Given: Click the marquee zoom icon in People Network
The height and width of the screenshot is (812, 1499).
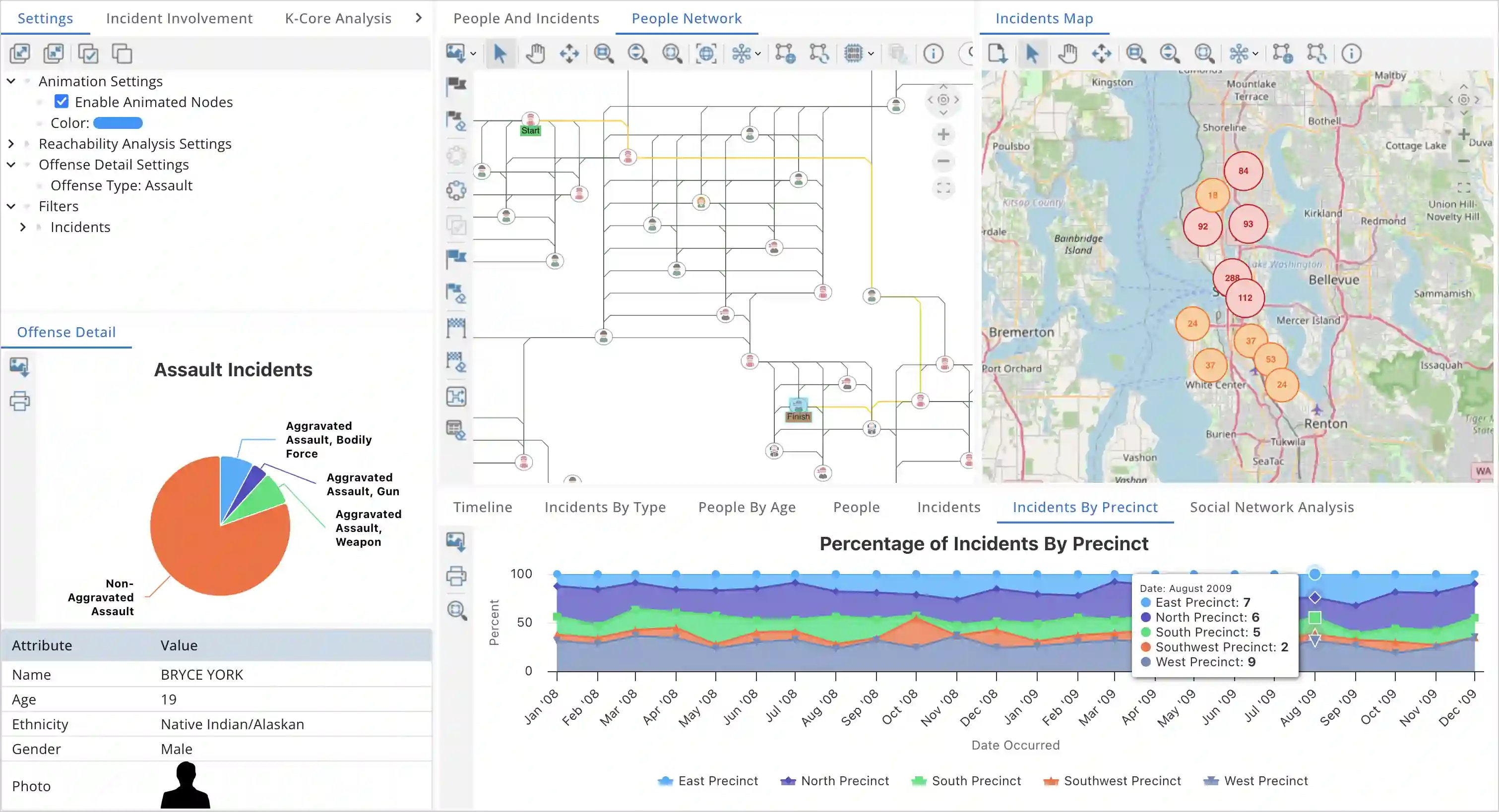Looking at the screenshot, I should click(x=604, y=54).
